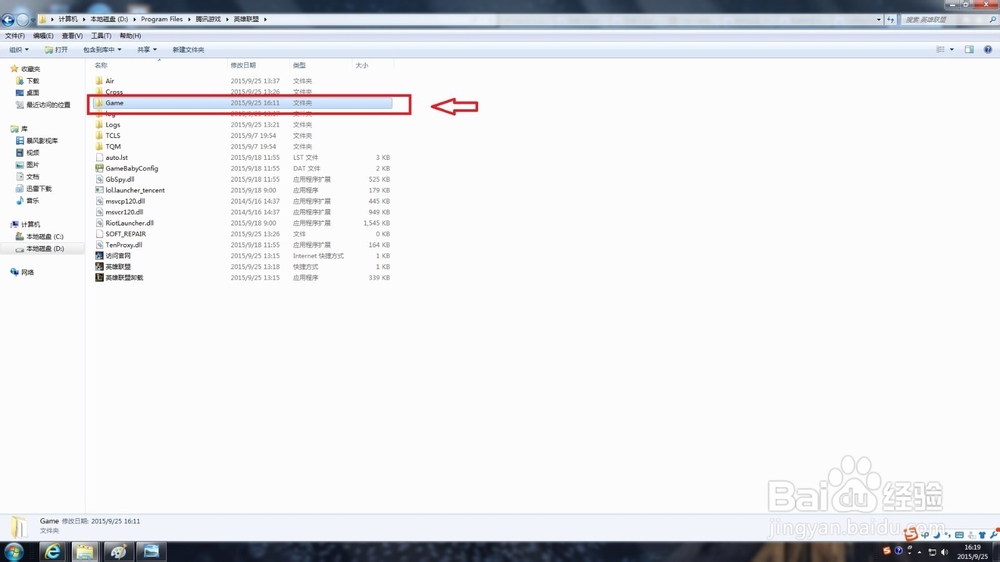Click the 计算机 breadcrumb in the address bar

68,19
